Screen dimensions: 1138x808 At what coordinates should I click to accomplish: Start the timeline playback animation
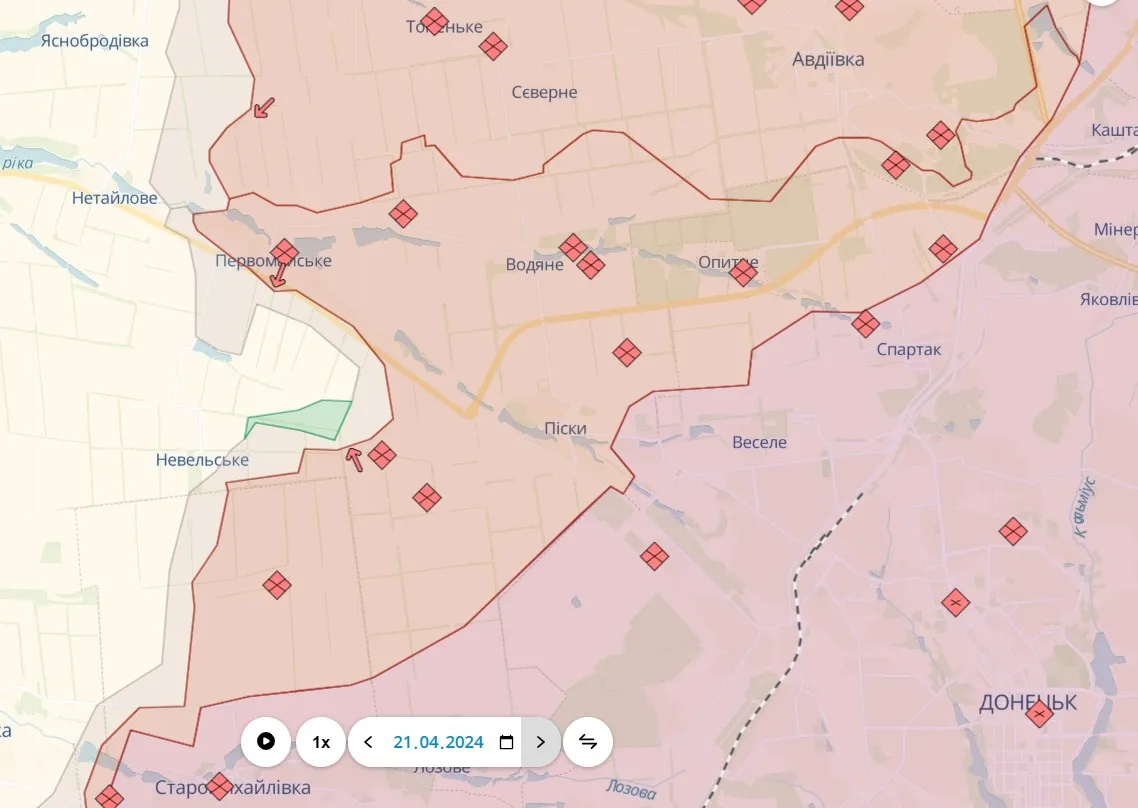click(x=266, y=741)
